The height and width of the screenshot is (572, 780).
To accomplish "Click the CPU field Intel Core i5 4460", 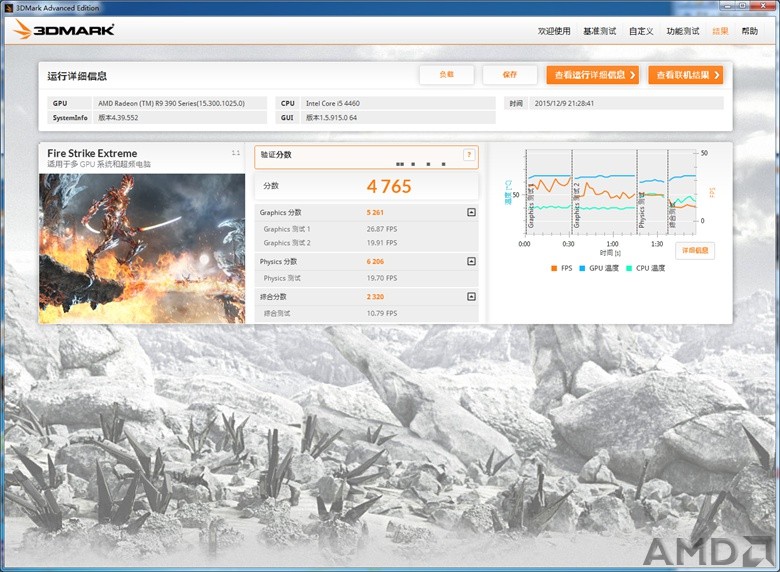I will 398,103.
